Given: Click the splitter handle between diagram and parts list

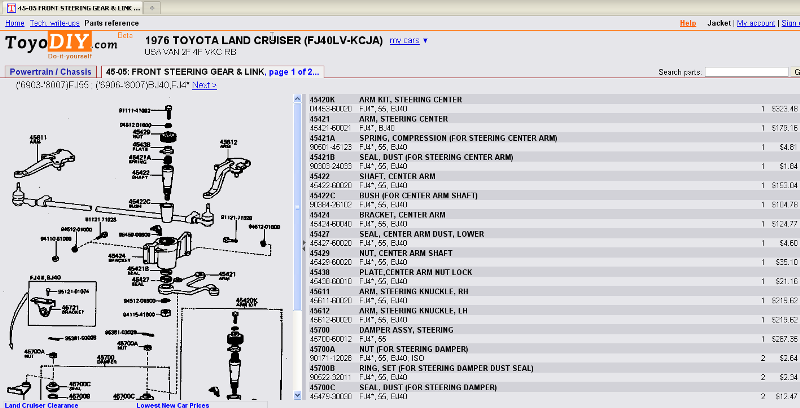Looking at the screenshot, I should [x=303, y=244].
